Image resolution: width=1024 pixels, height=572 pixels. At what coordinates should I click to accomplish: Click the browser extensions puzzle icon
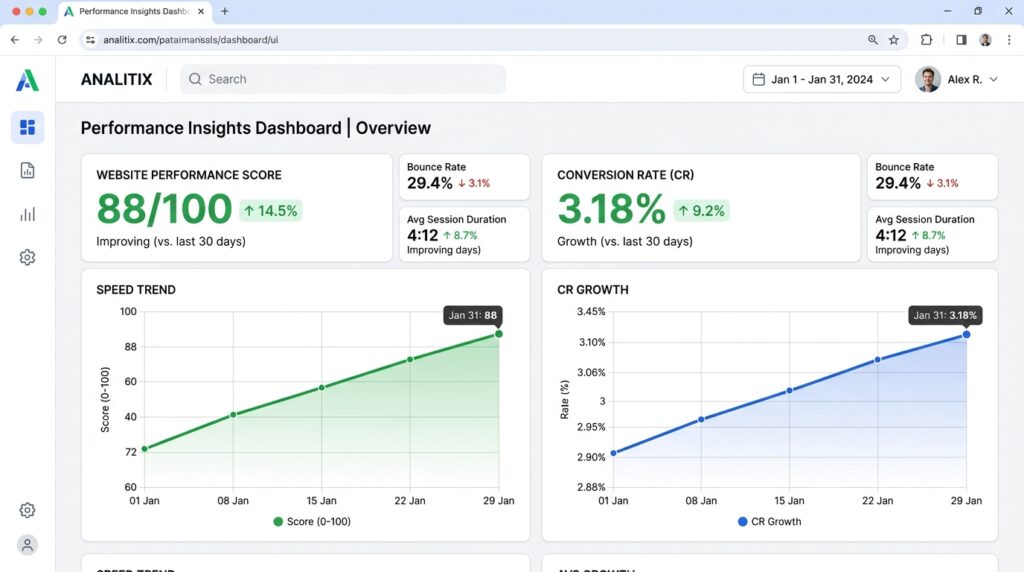[926, 40]
